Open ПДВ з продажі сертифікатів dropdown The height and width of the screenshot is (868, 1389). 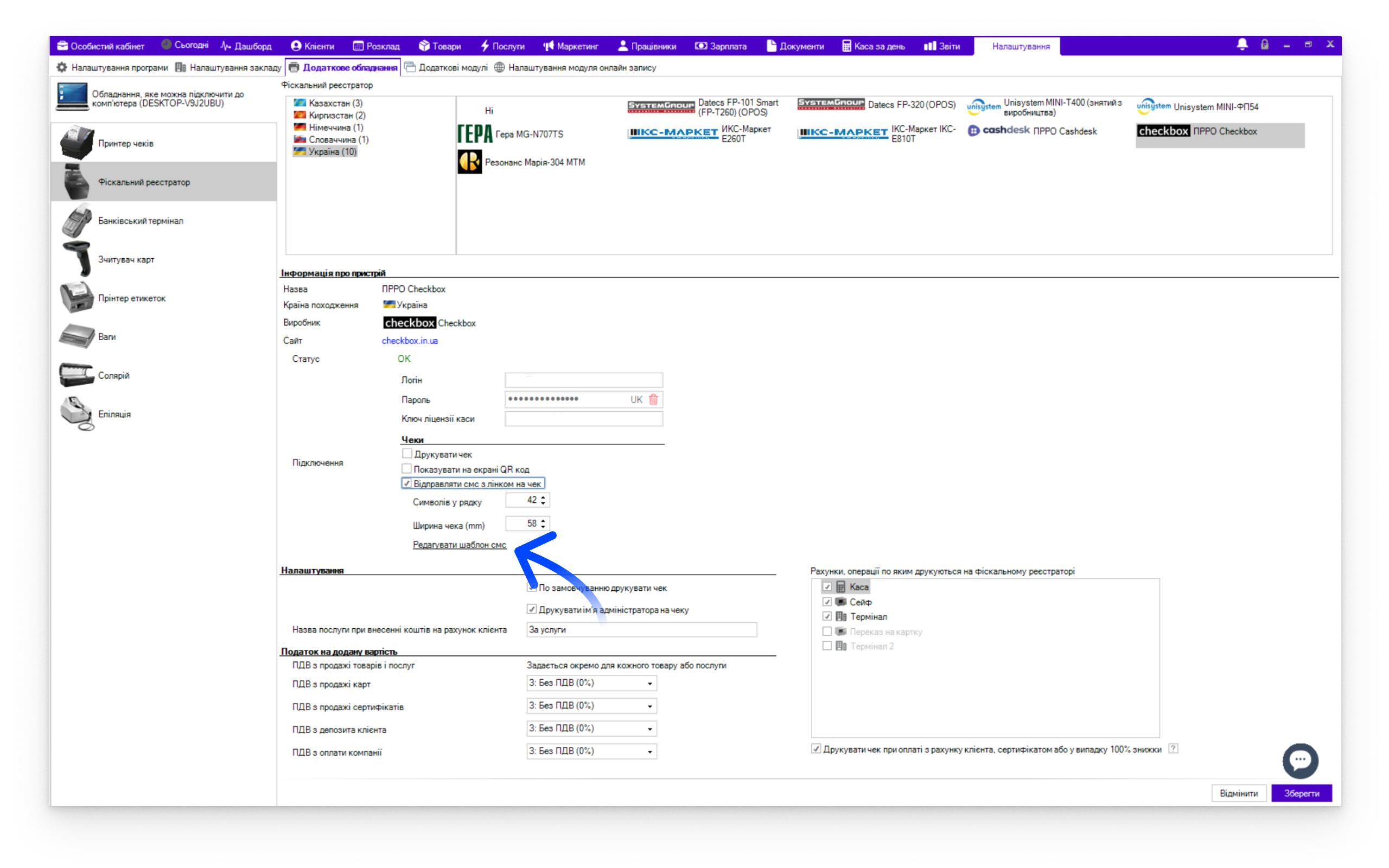592,706
